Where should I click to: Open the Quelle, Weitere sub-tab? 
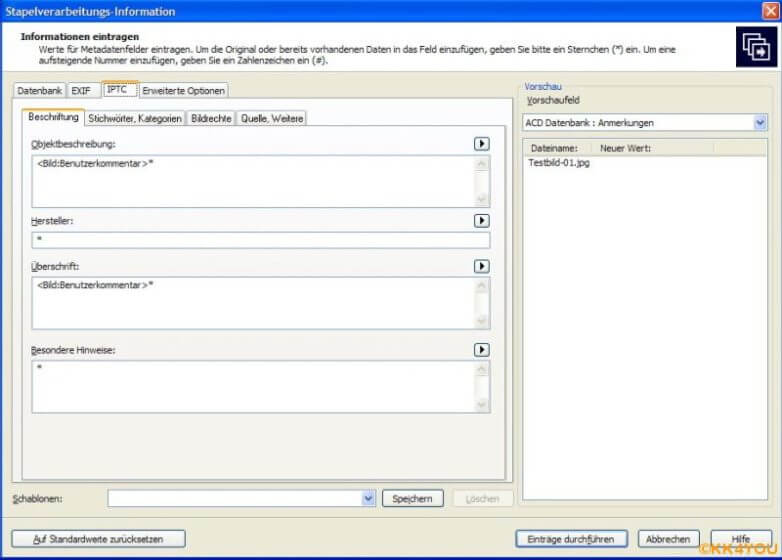pyautogui.click(x=271, y=119)
